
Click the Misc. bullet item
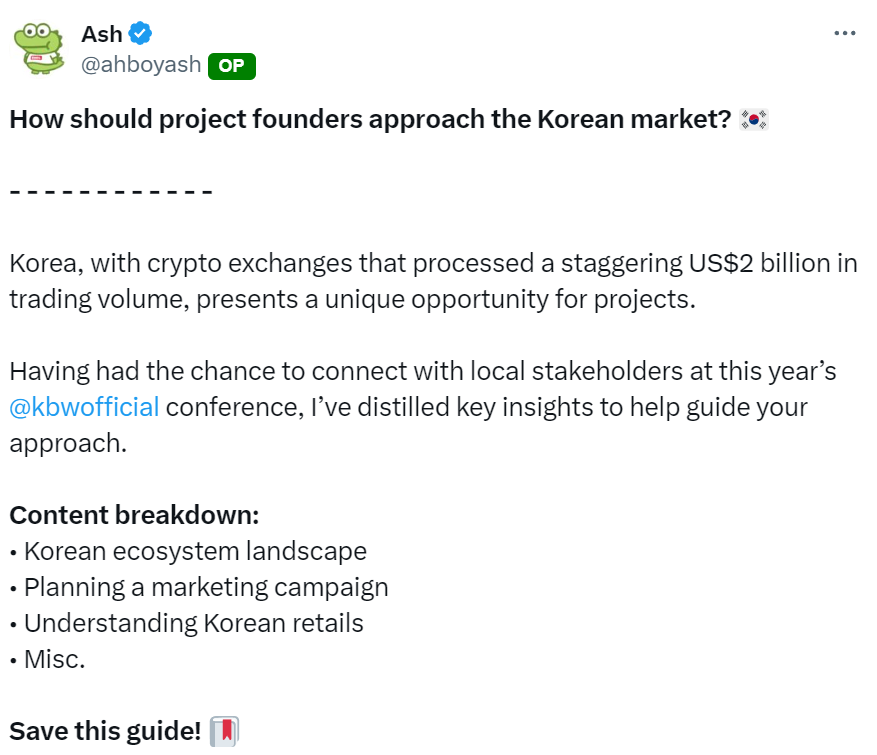coord(54,659)
